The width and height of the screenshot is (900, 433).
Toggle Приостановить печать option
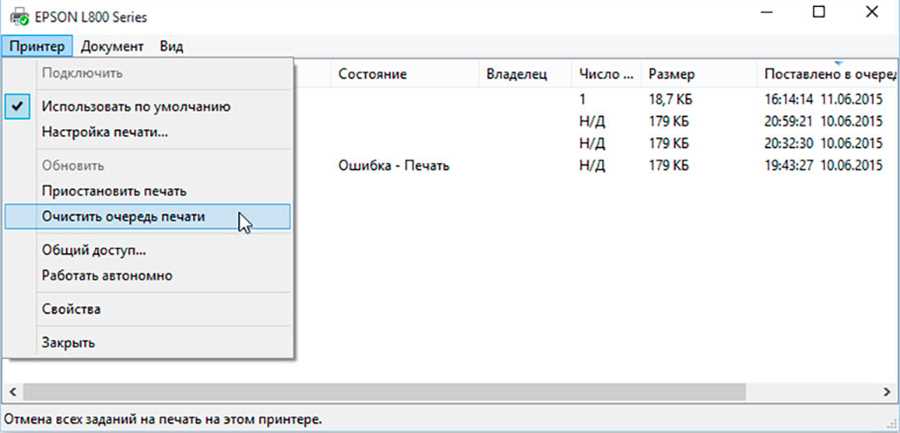pos(113,190)
